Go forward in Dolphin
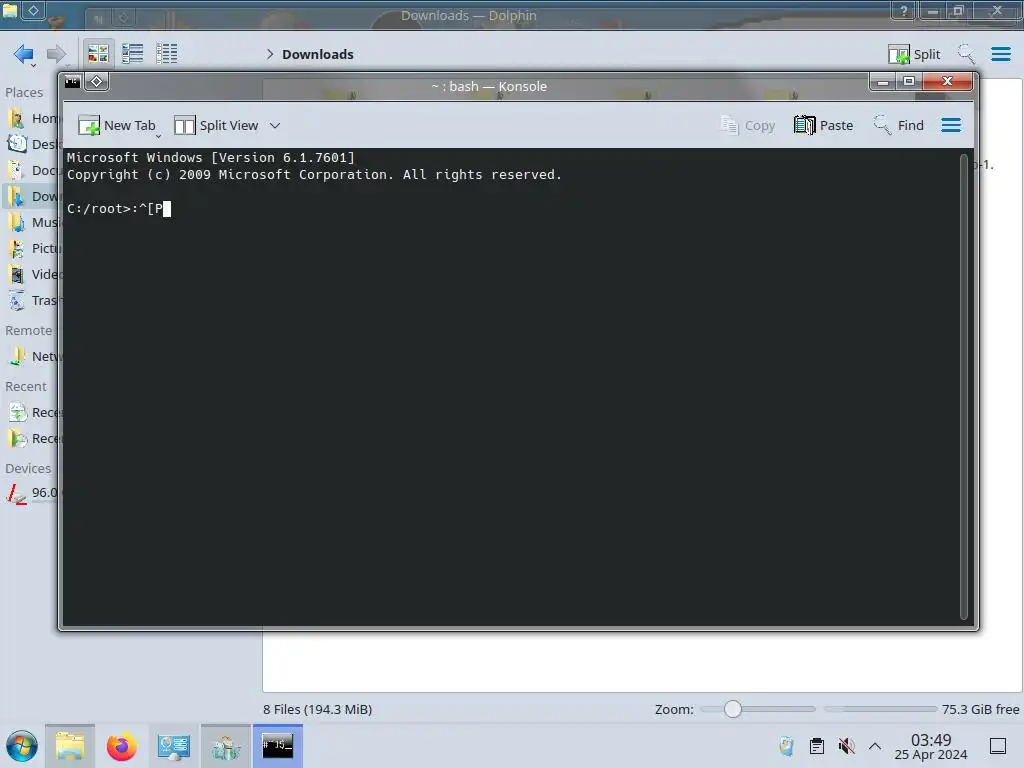This screenshot has width=1024, height=768. click(57, 54)
